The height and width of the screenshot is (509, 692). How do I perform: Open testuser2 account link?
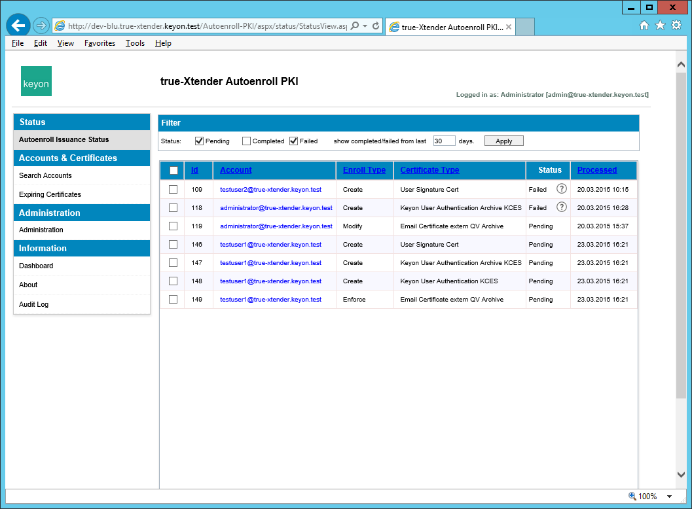coord(271,189)
